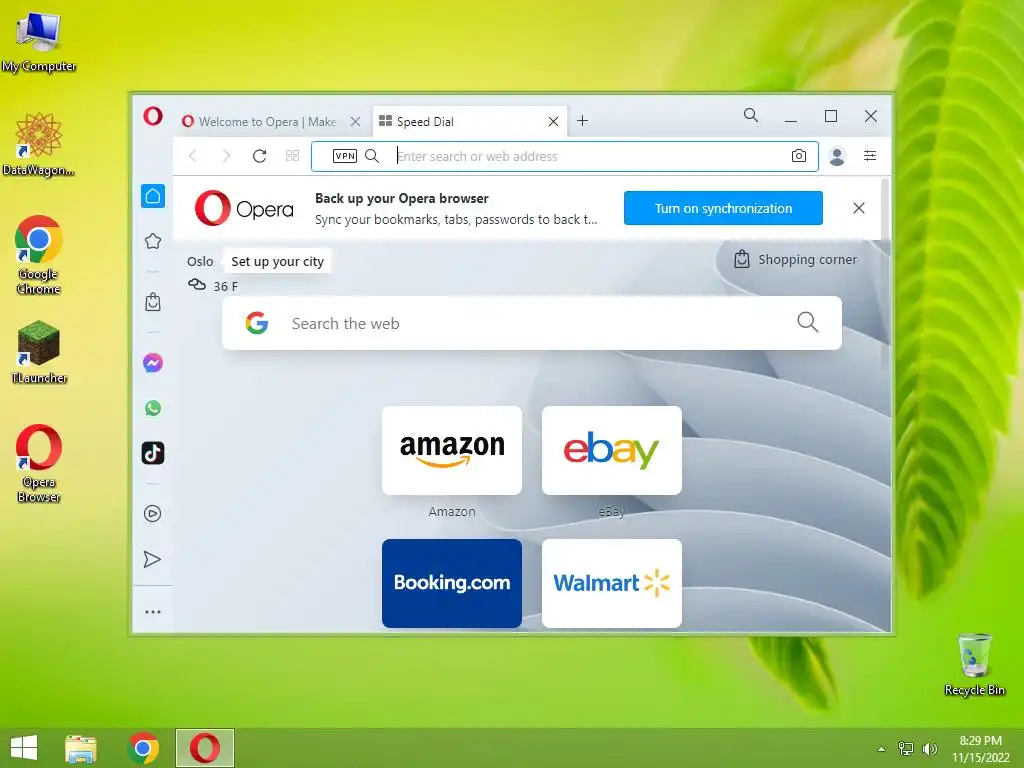Open Messenger in the sidebar

153,362
